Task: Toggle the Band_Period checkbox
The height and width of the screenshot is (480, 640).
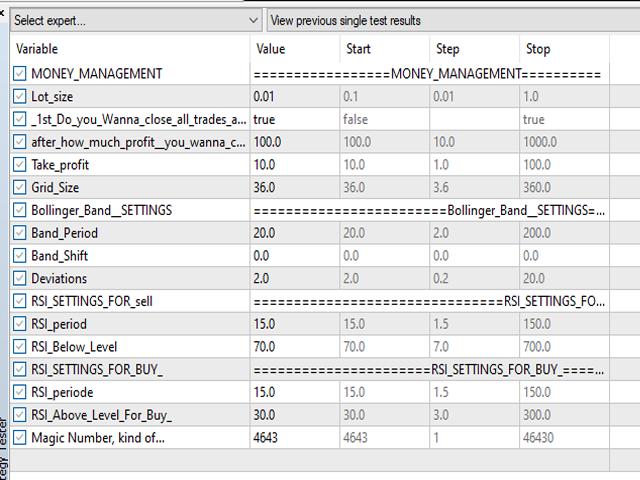Action: pos(21,233)
